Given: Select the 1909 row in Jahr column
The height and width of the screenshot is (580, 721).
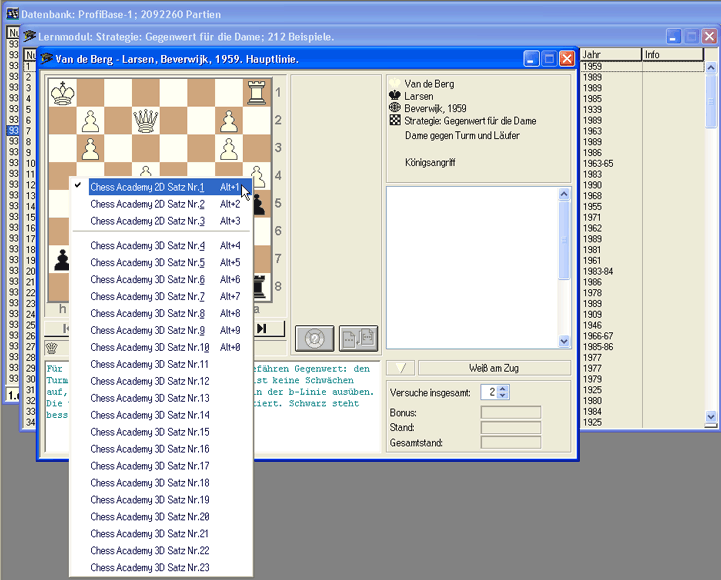Looking at the screenshot, I should [592, 315].
